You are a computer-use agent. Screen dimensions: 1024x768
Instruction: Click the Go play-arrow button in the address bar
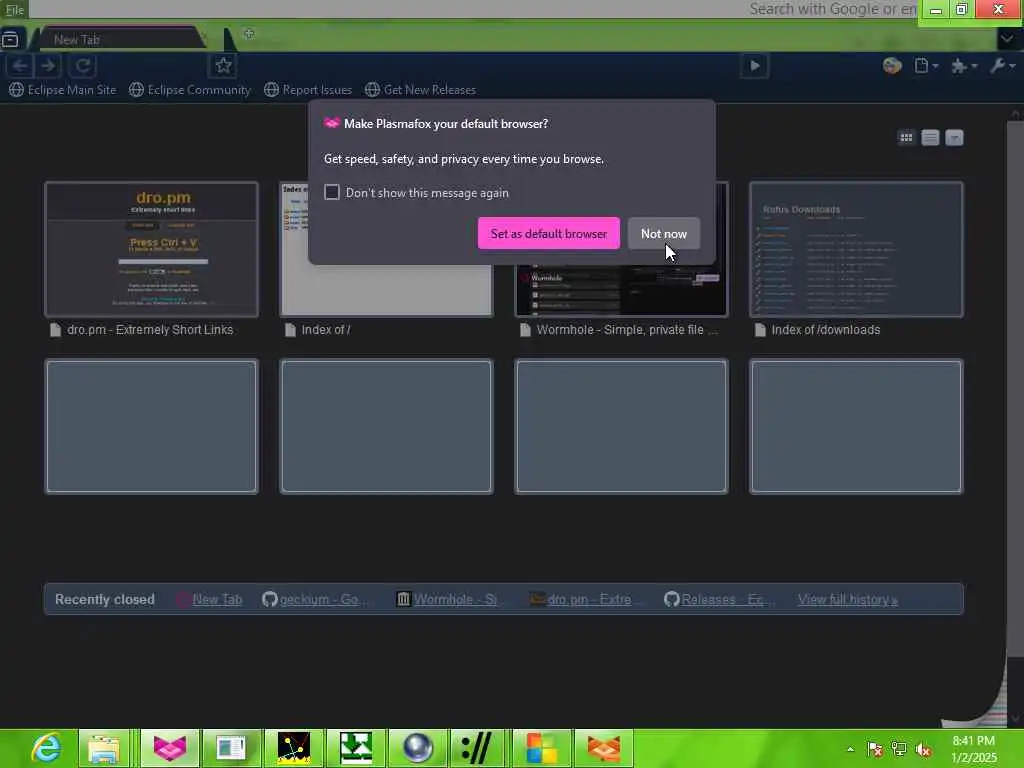[x=754, y=65]
